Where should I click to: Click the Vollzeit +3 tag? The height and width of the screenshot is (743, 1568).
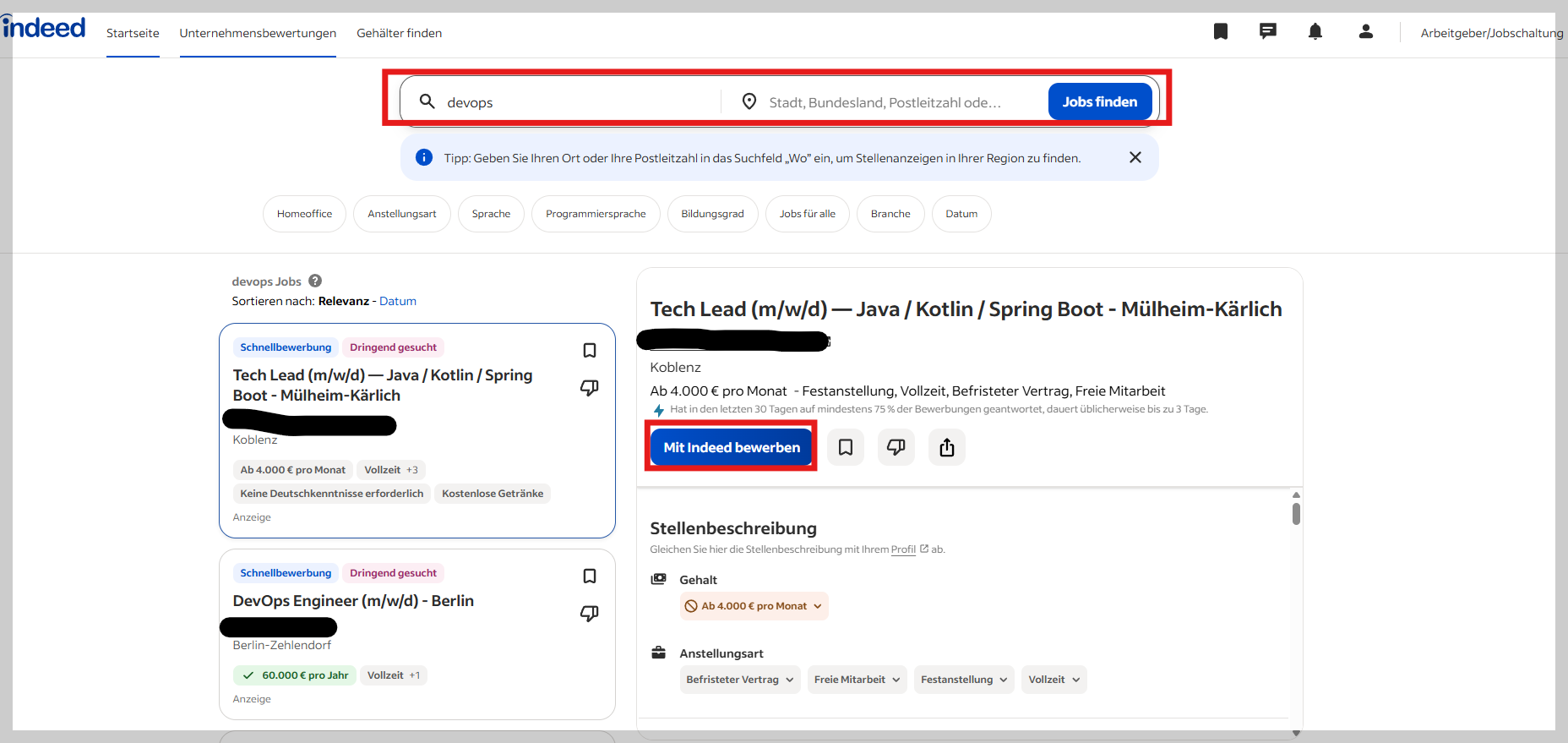point(390,470)
